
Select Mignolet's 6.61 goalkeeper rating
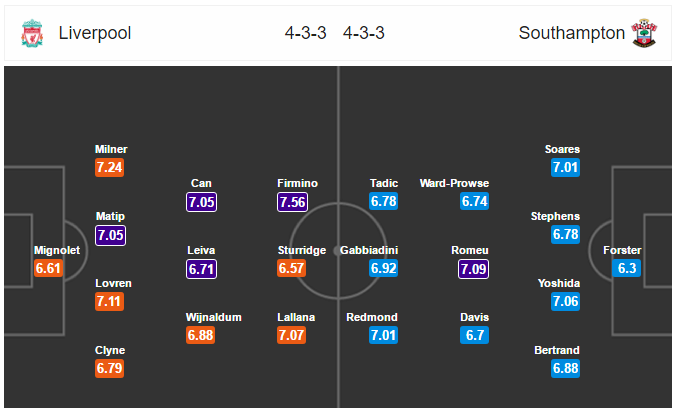pos(48,268)
